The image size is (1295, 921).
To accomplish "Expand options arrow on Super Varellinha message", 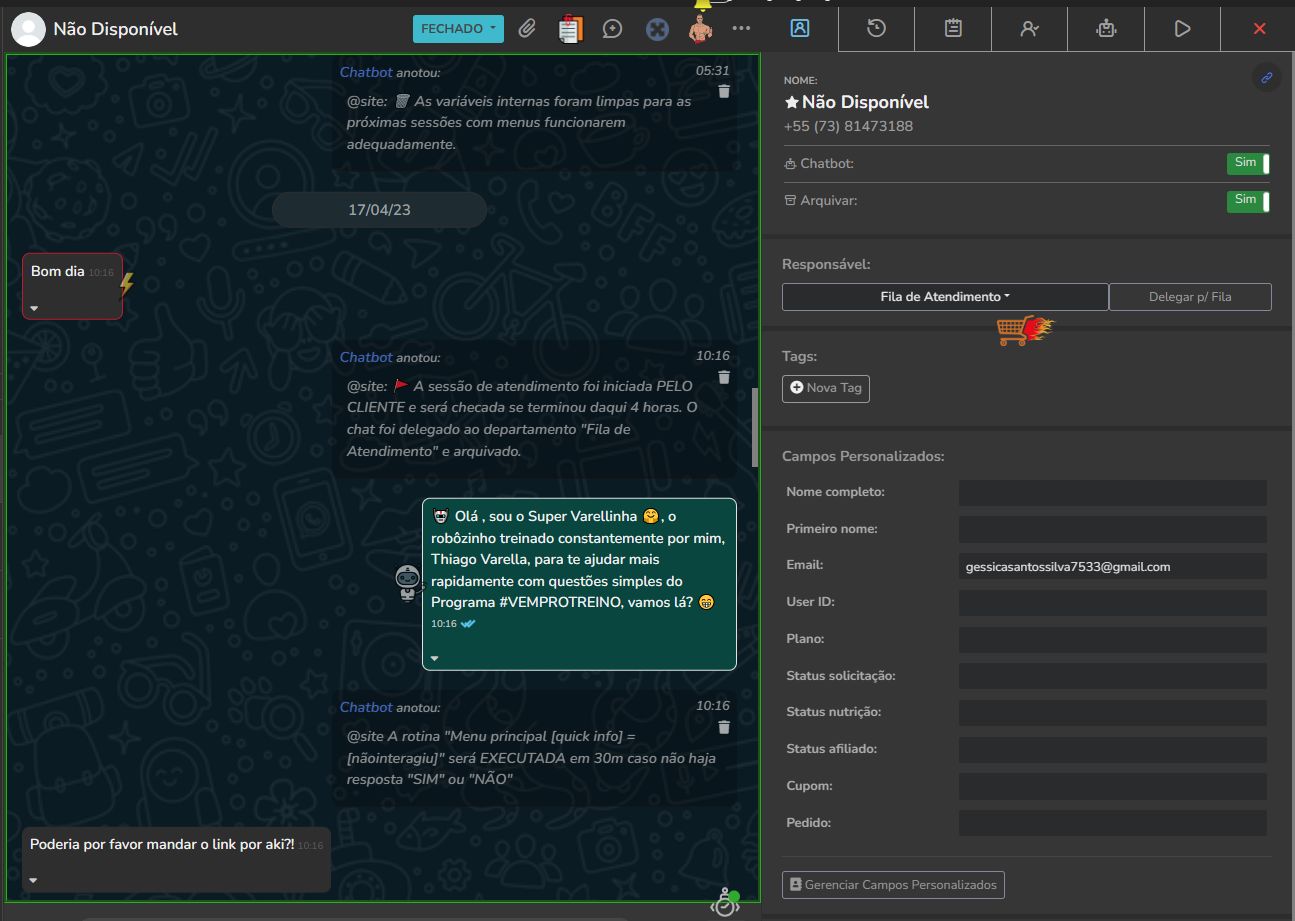I will 434,658.
